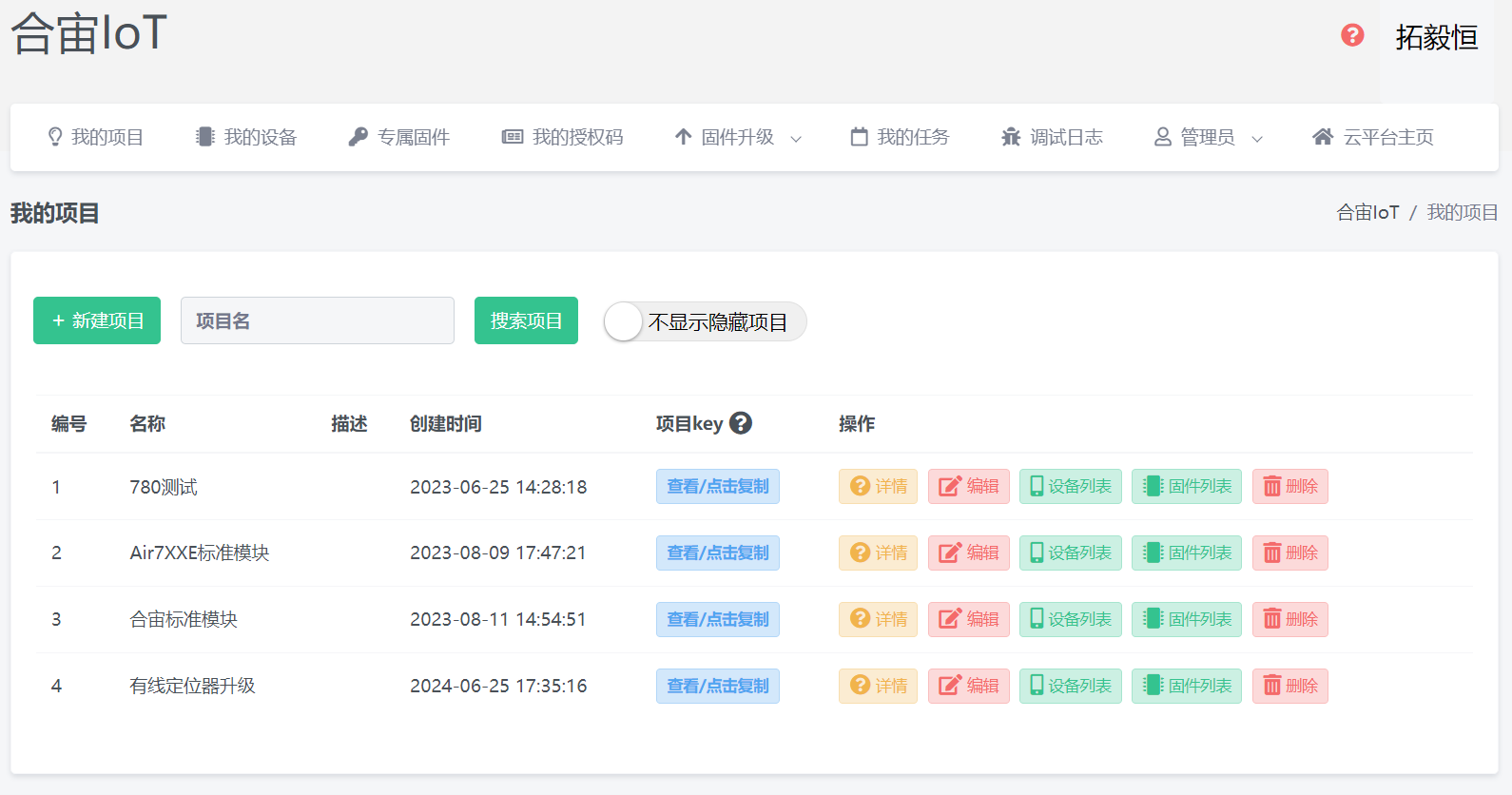The width and height of the screenshot is (1512, 795).
Task: Click the 新建项目 button
Action: tap(97, 320)
